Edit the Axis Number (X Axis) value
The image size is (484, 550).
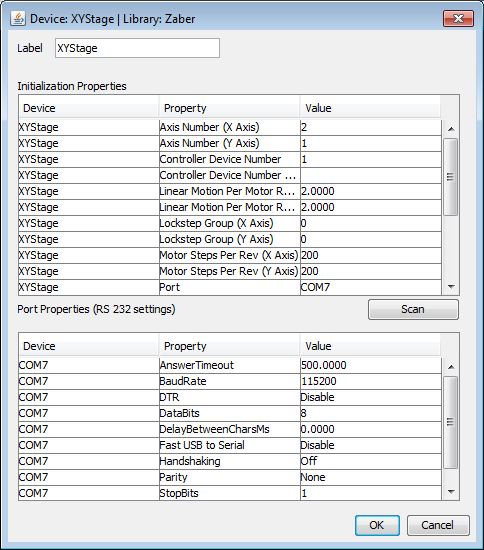coord(371,127)
